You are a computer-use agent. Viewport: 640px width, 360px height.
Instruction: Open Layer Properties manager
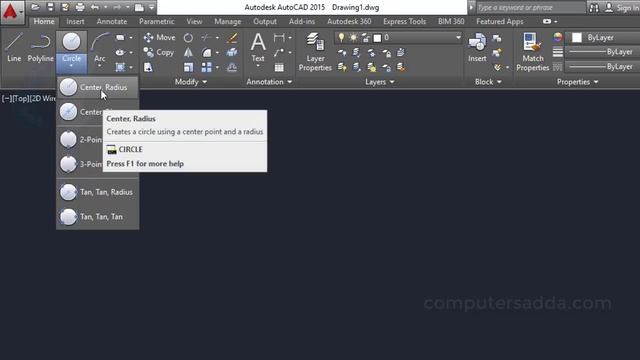coord(315,52)
